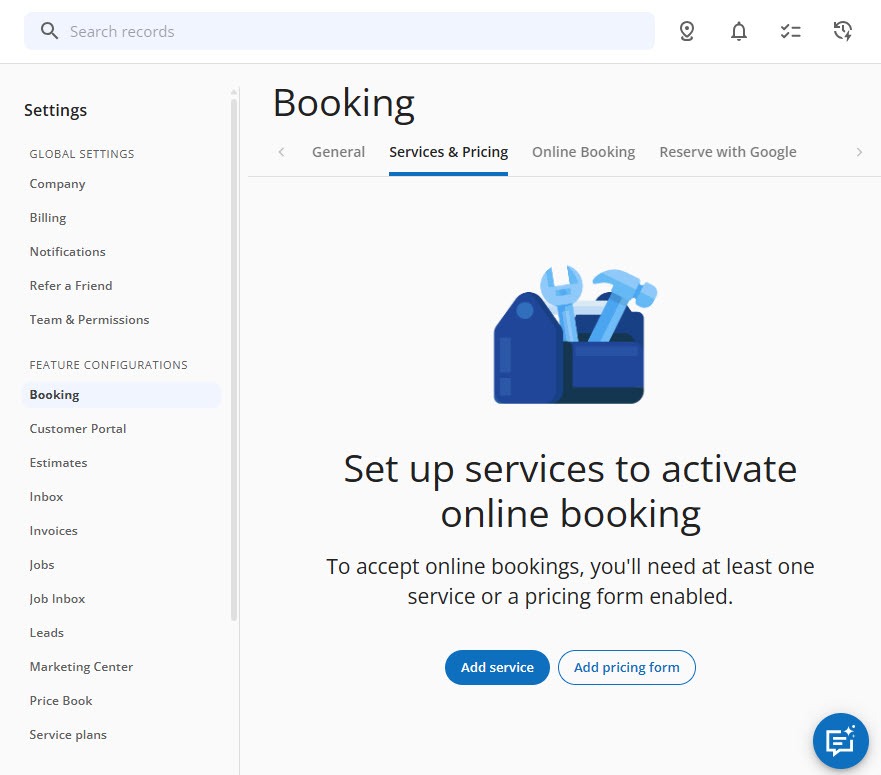The image size is (881, 775).
Task: Open Leads settings
Action: [x=47, y=633]
